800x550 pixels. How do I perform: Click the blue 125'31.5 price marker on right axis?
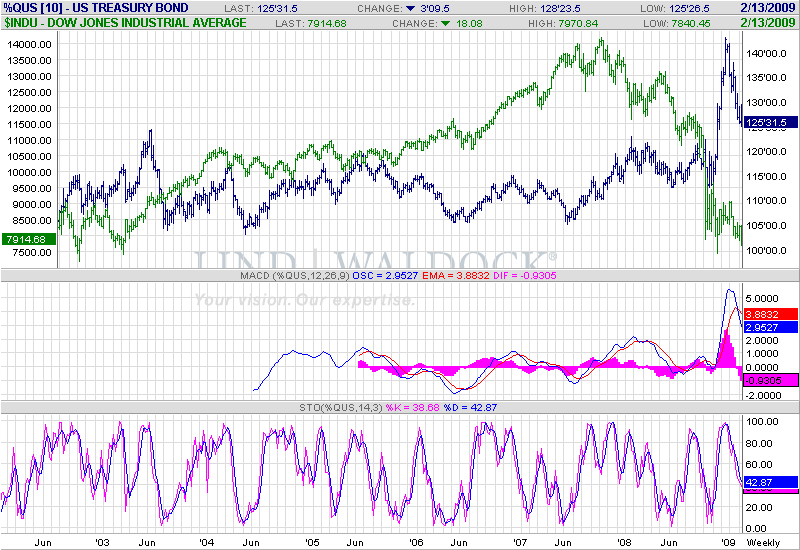click(770, 122)
